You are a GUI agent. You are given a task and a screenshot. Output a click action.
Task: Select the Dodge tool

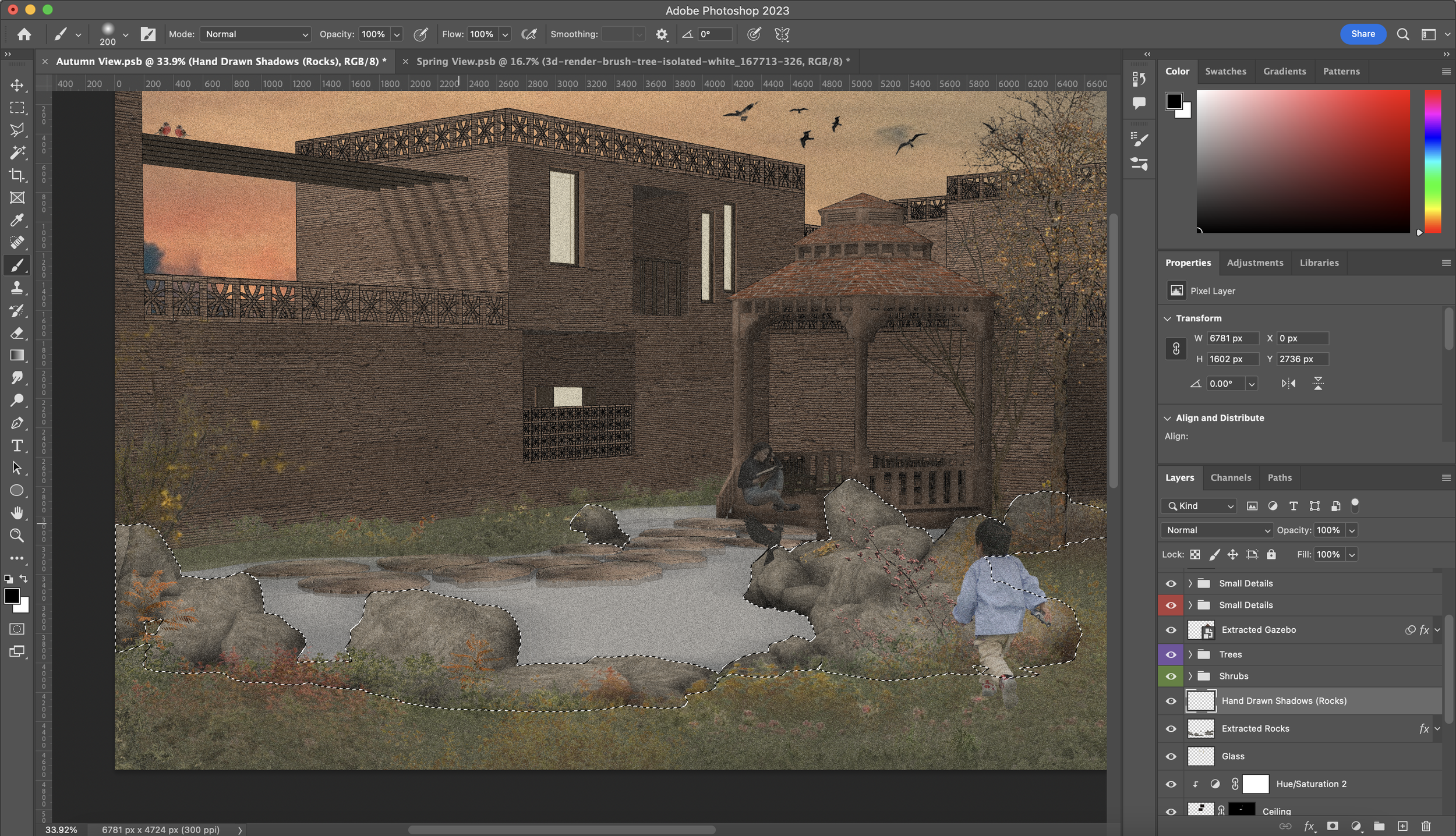17,401
